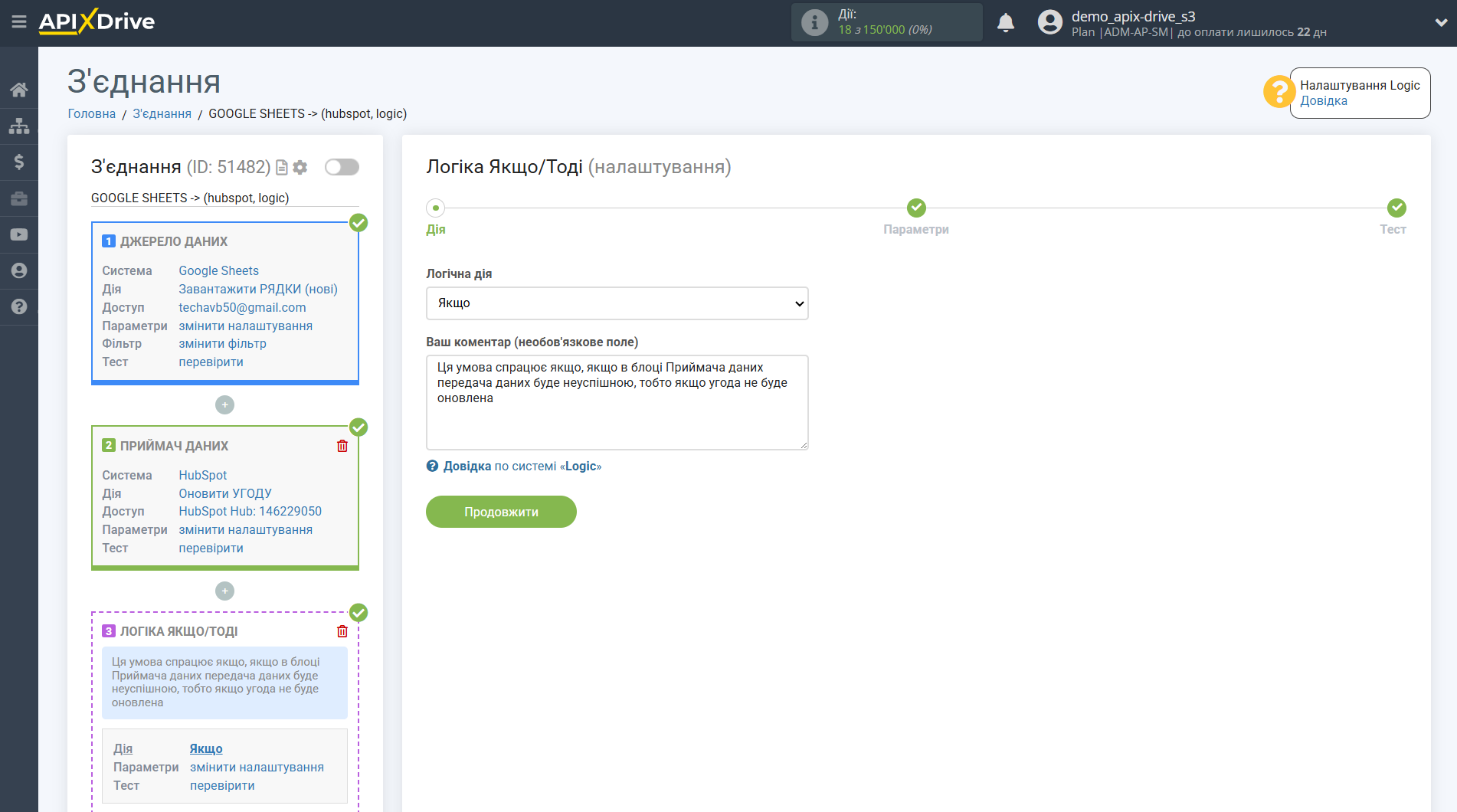Screen dimensions: 1457x812
Task: Click the Продовжити button
Action: 501,512
